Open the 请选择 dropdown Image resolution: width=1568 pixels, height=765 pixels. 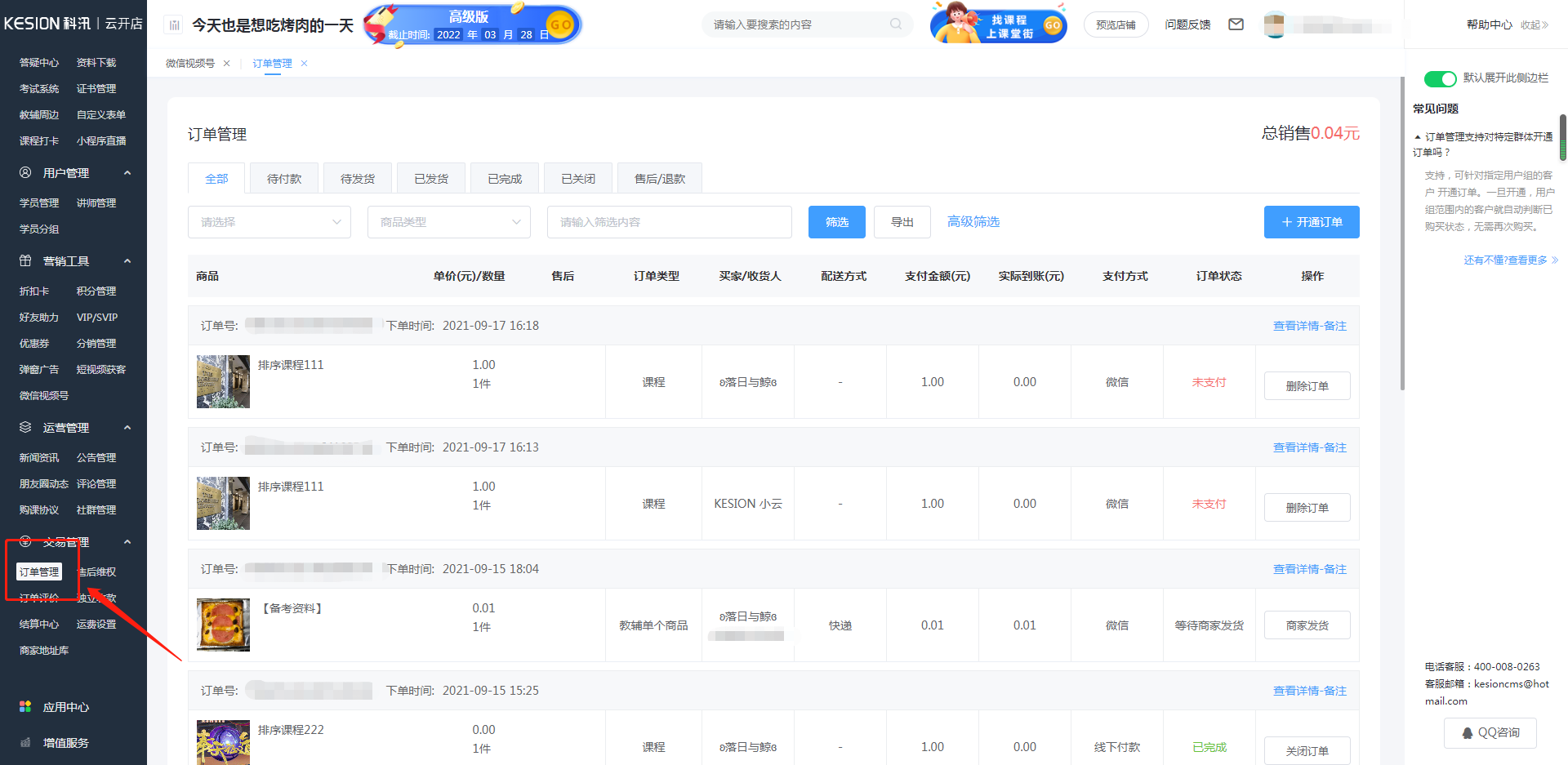pos(269,222)
